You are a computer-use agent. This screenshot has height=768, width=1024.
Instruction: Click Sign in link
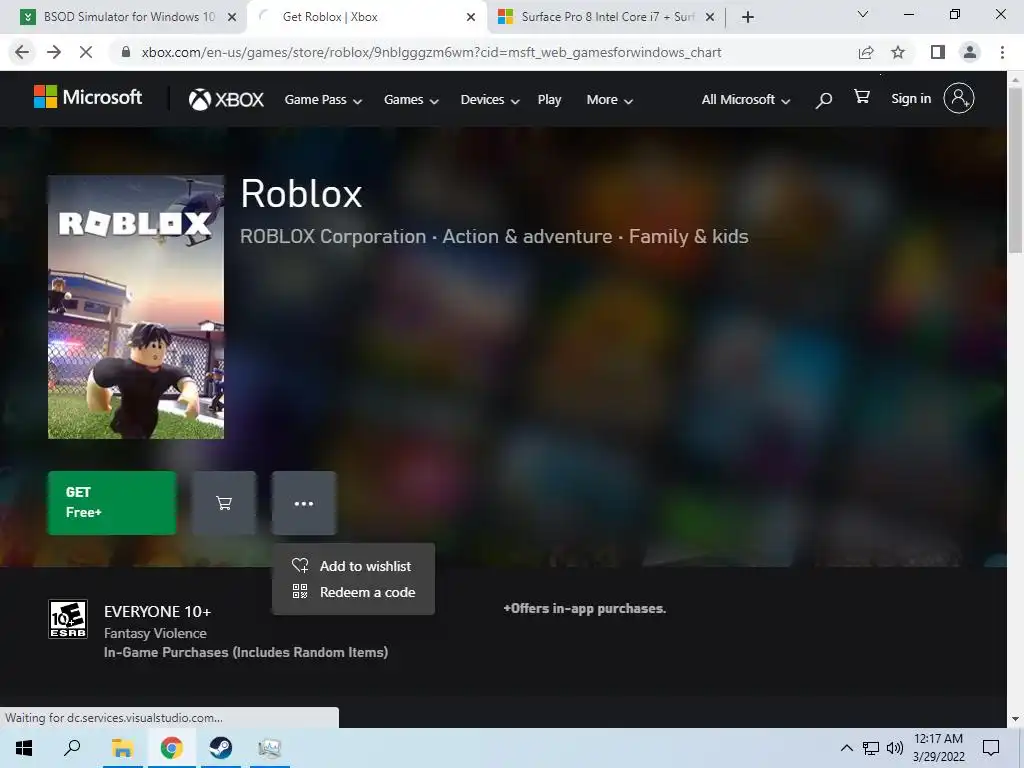click(x=911, y=99)
